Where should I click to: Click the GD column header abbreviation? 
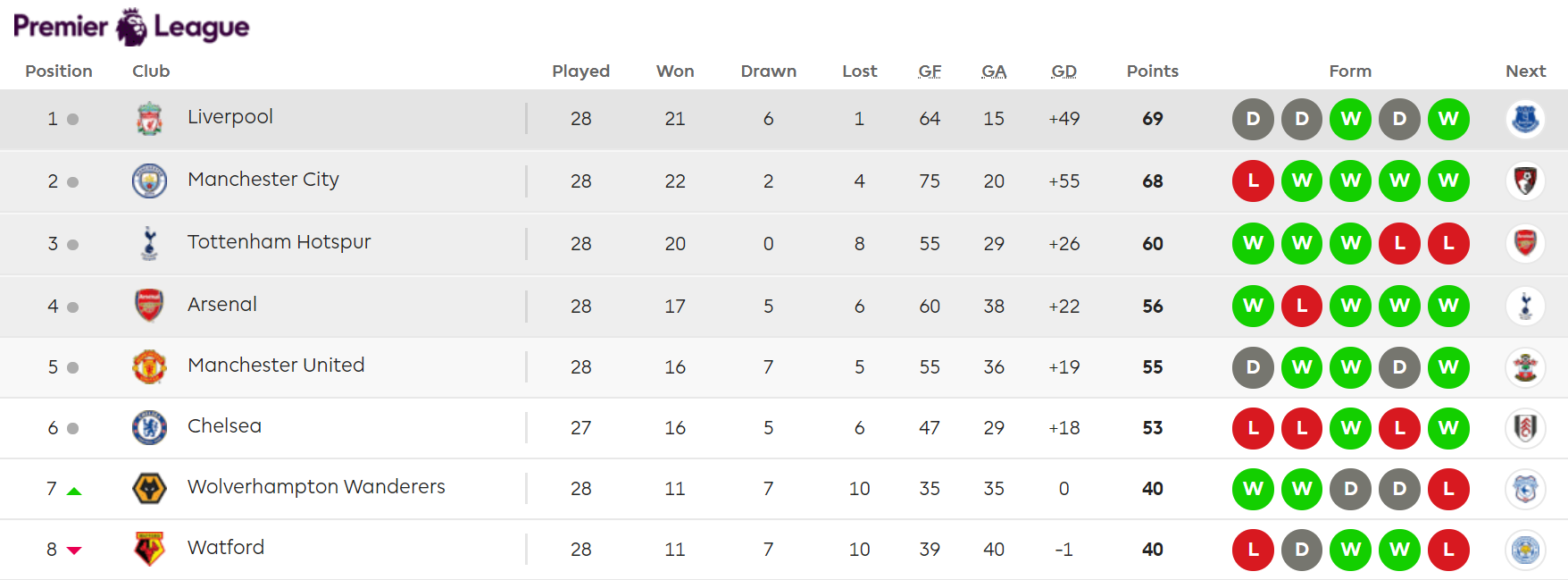[x=1063, y=71]
